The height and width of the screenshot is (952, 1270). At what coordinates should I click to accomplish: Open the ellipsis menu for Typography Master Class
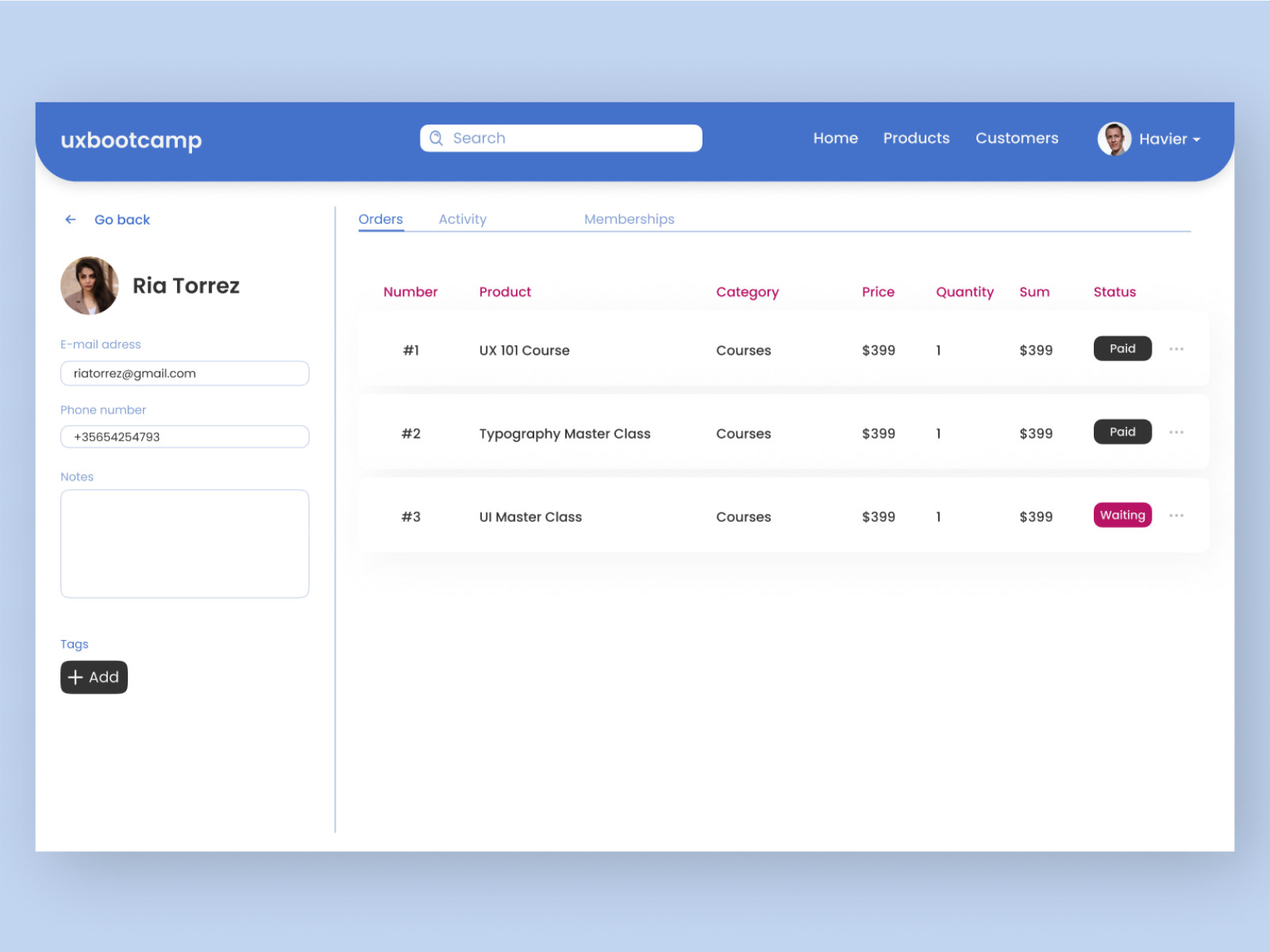[1176, 432]
